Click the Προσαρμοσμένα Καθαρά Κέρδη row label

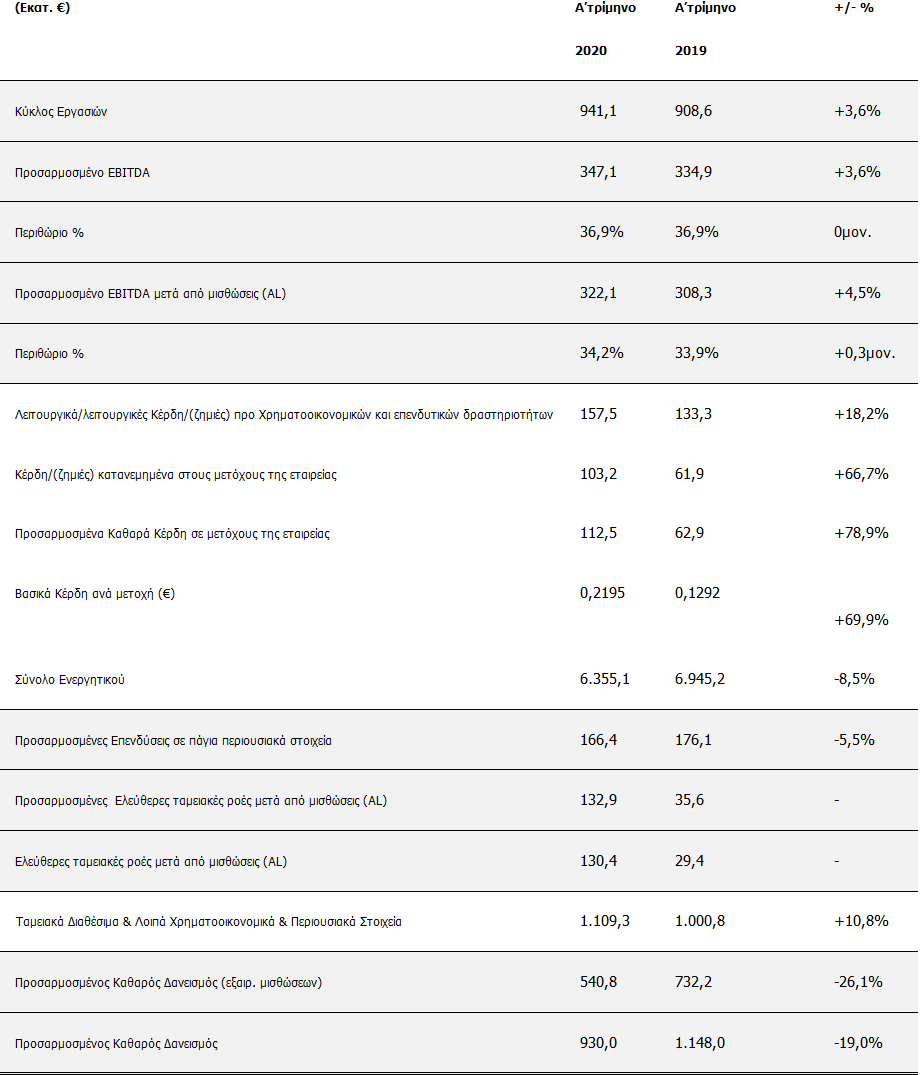point(172,534)
